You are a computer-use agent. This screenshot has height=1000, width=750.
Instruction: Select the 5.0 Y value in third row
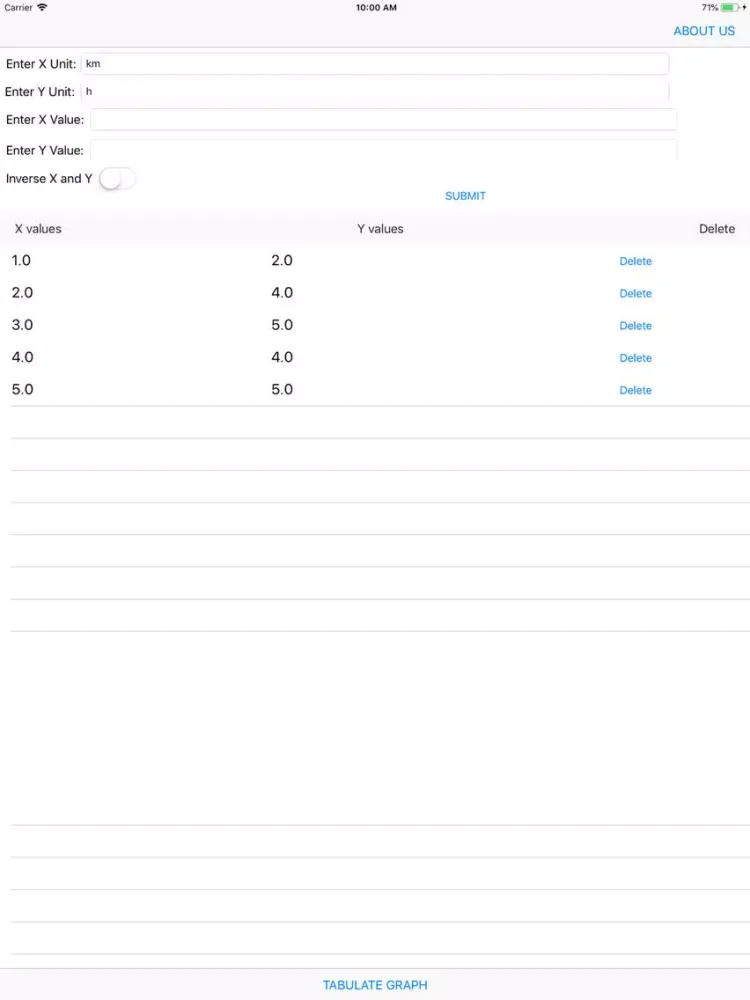click(282, 325)
